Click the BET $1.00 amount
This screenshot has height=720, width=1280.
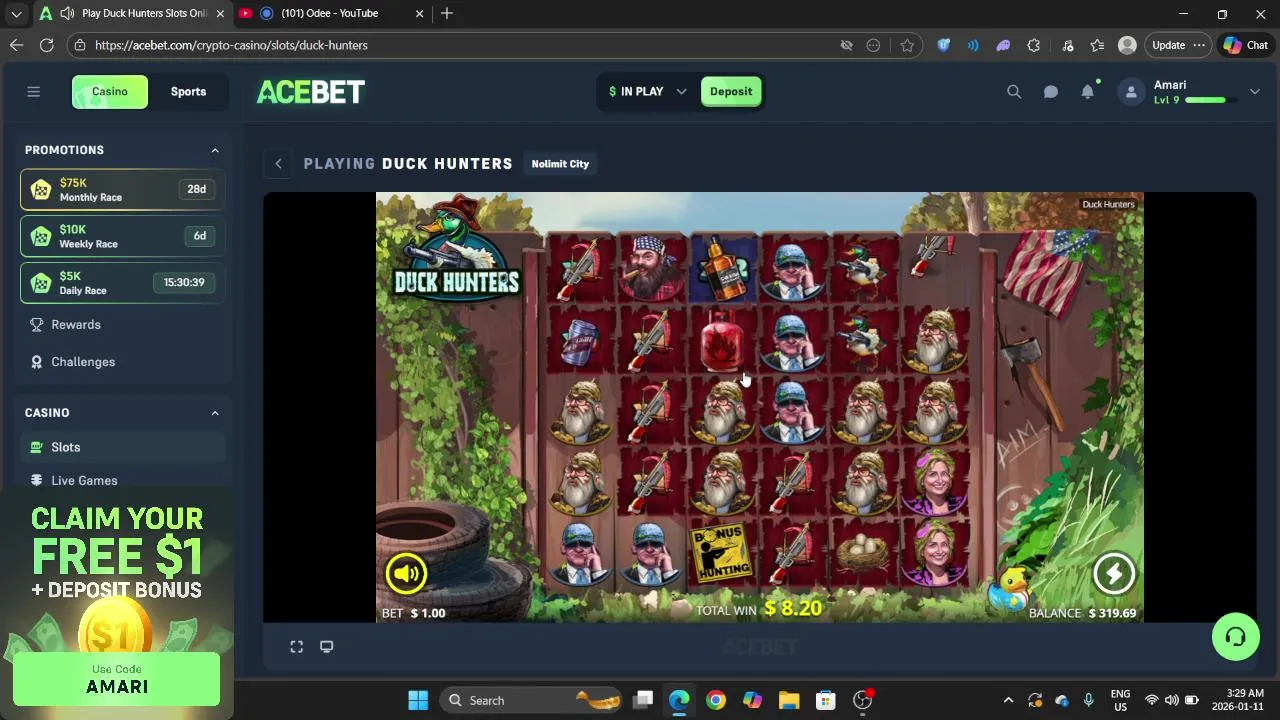[413, 613]
